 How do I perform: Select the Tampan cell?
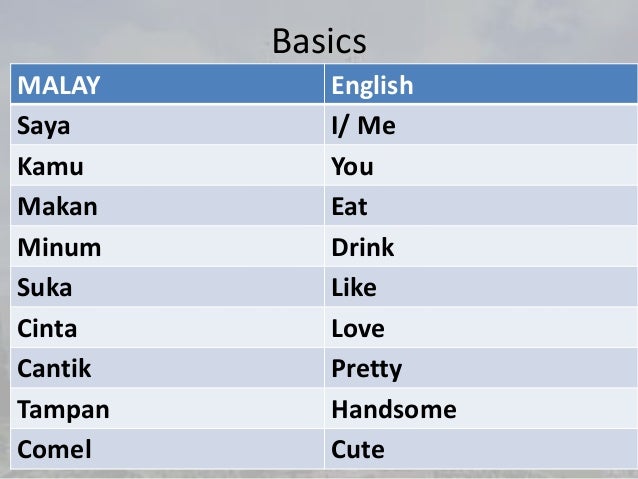(167, 408)
